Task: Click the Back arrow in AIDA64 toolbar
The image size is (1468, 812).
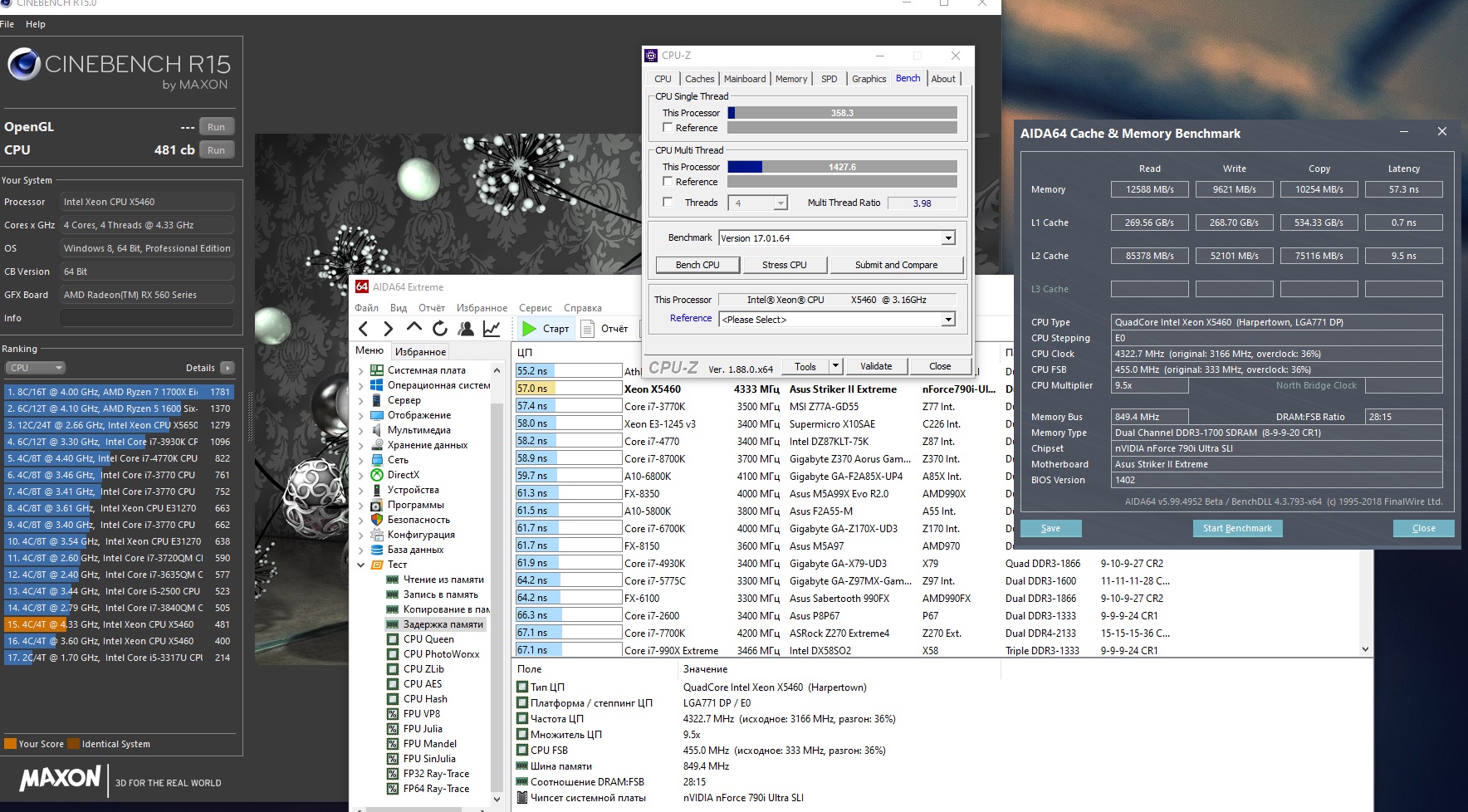Action: (x=363, y=329)
